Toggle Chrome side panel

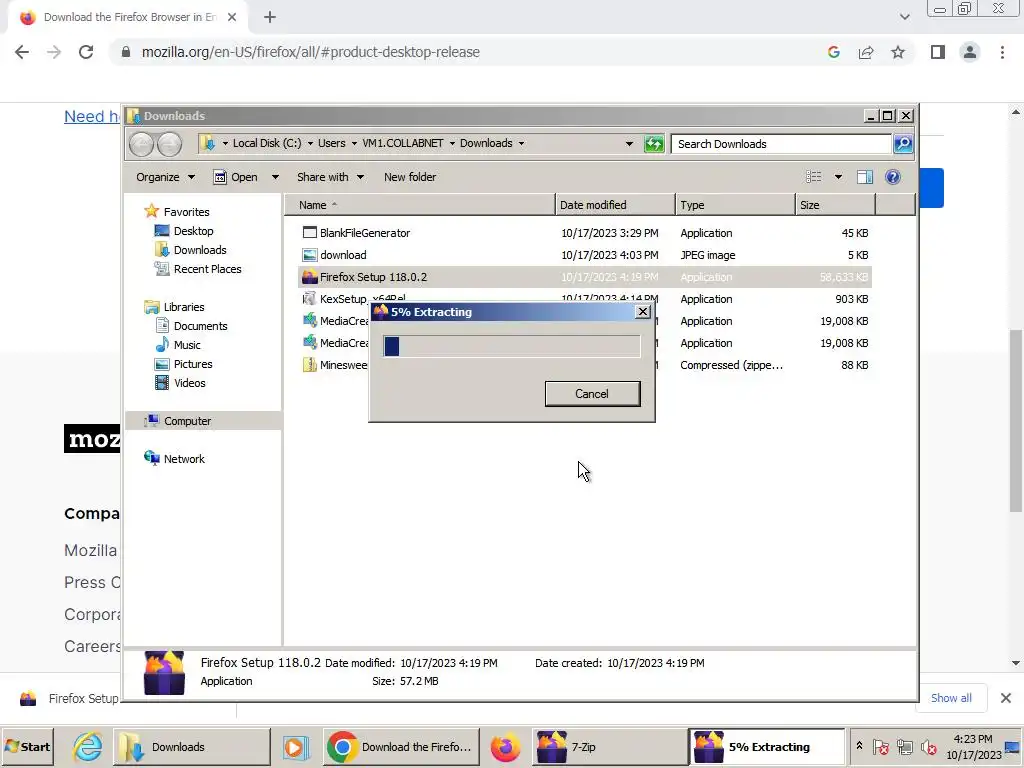937,52
